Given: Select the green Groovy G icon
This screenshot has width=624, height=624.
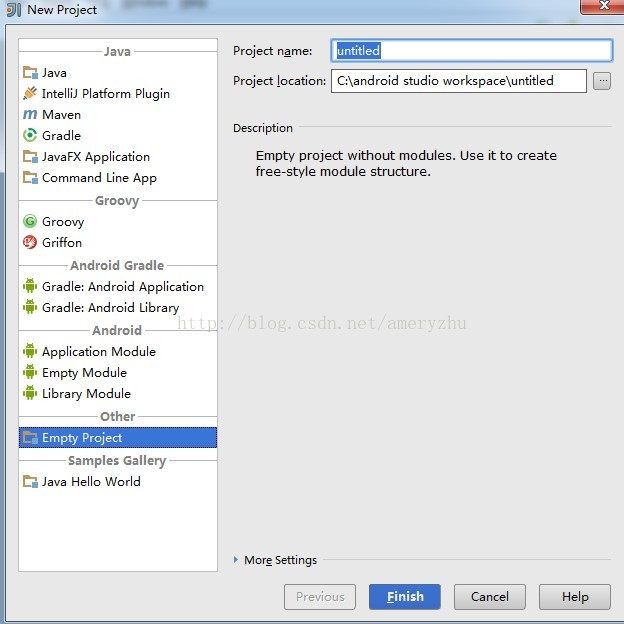Looking at the screenshot, I should 30,221.
